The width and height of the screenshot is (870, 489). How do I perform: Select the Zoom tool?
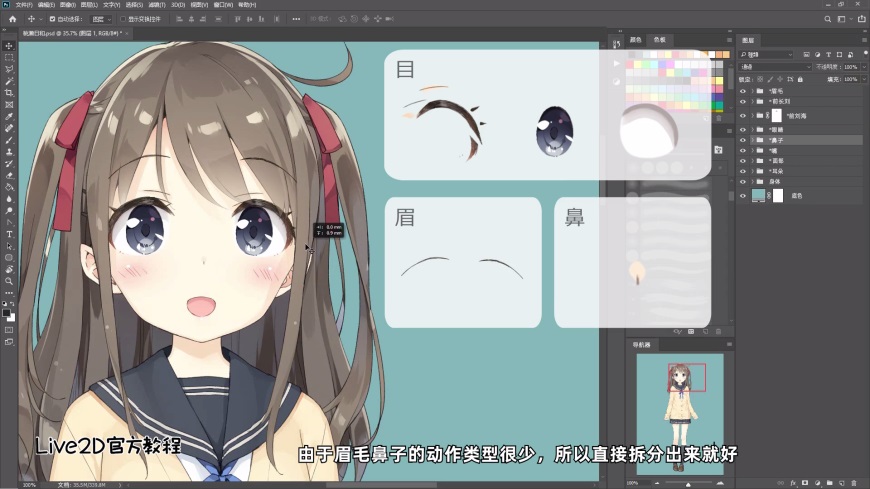coord(9,281)
